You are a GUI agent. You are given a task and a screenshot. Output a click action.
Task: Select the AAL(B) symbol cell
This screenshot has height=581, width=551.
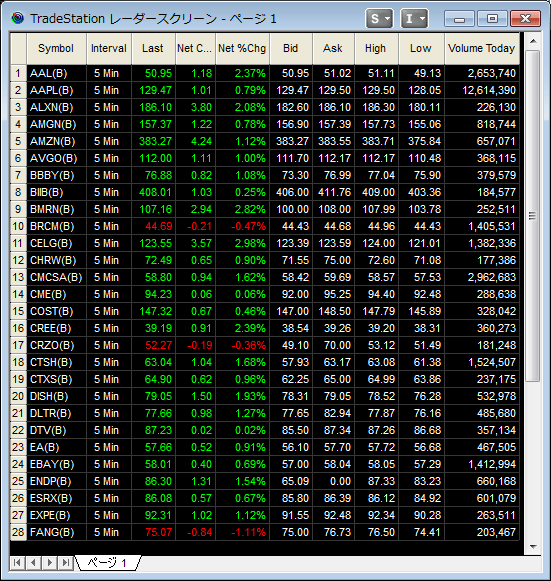(56, 73)
